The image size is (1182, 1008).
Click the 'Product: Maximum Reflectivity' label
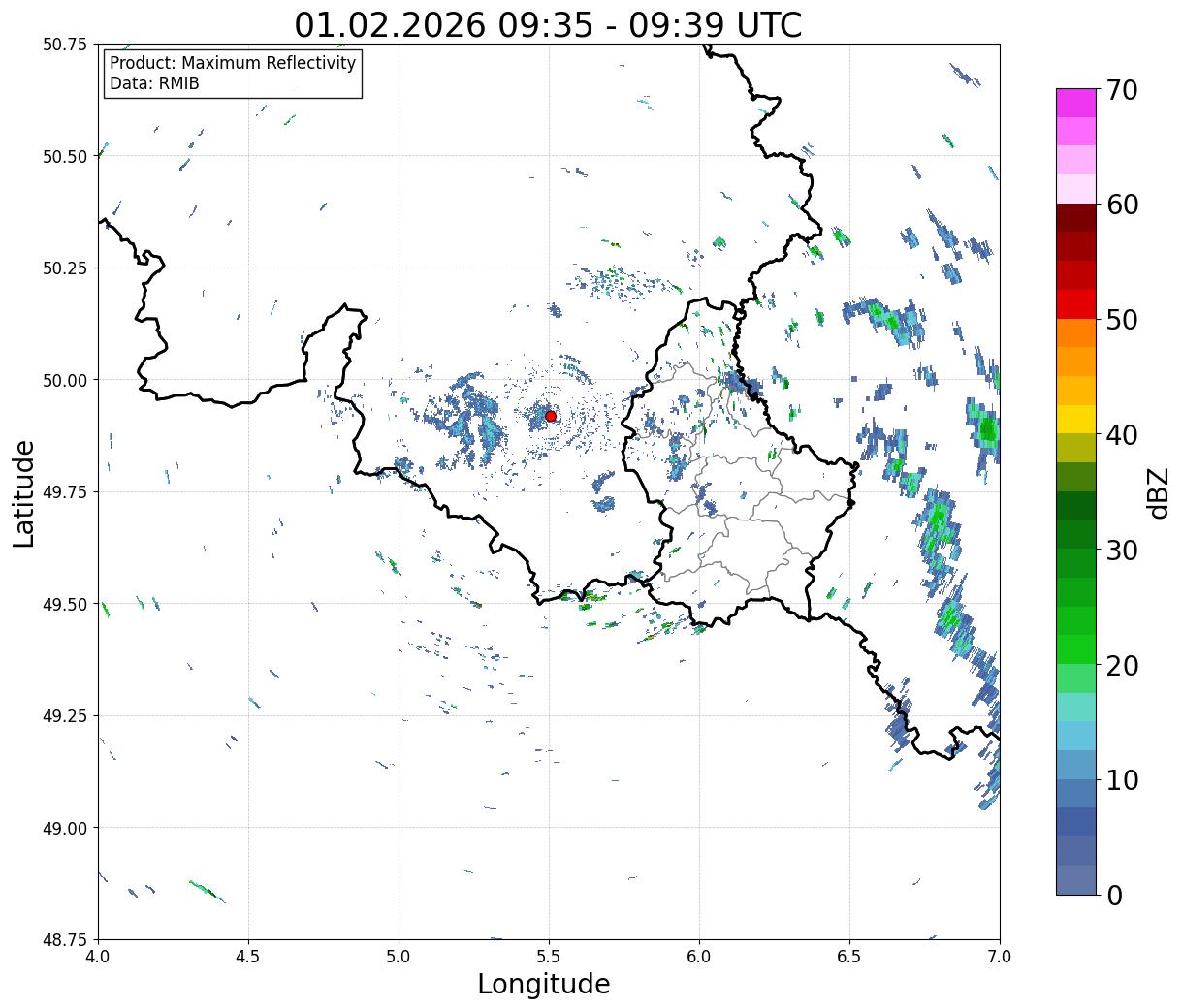coord(233,63)
